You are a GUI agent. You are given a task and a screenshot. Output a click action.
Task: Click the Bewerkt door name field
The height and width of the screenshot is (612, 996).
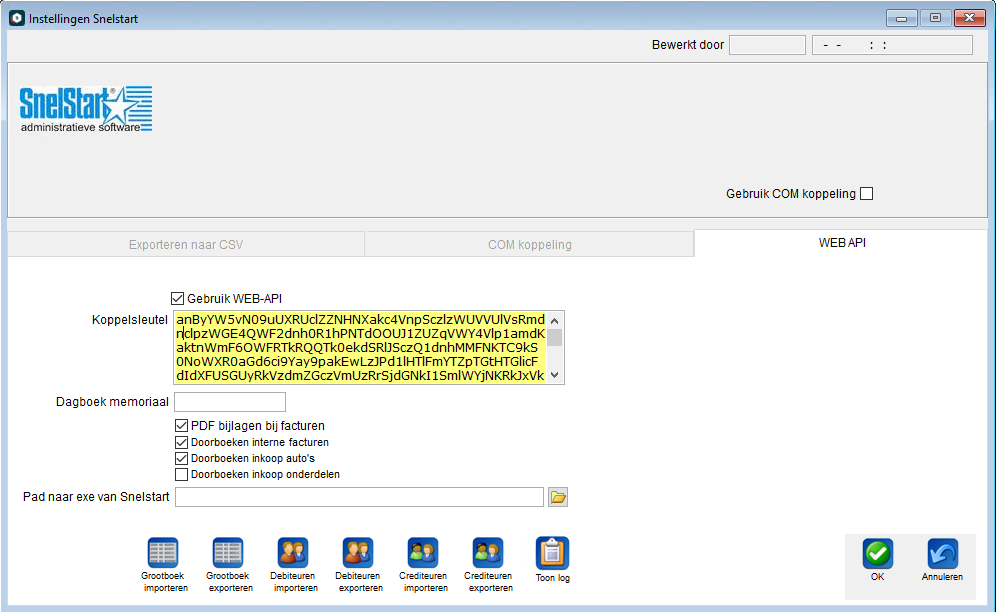point(767,45)
